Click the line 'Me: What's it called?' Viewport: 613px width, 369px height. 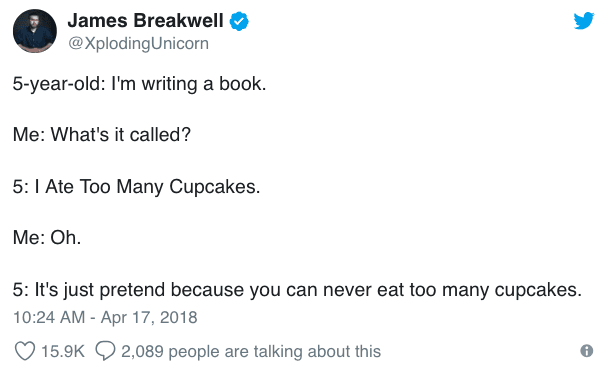(102, 135)
